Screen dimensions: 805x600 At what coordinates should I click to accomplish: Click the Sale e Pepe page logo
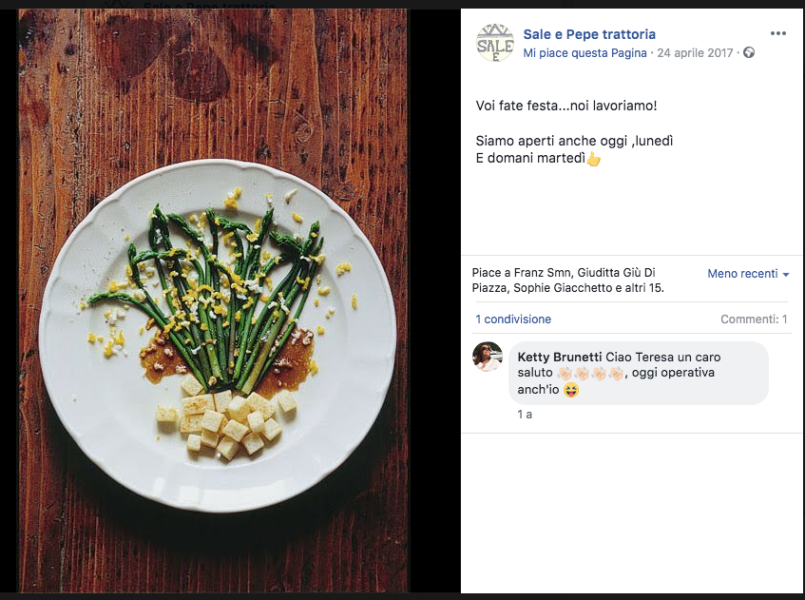click(x=494, y=43)
